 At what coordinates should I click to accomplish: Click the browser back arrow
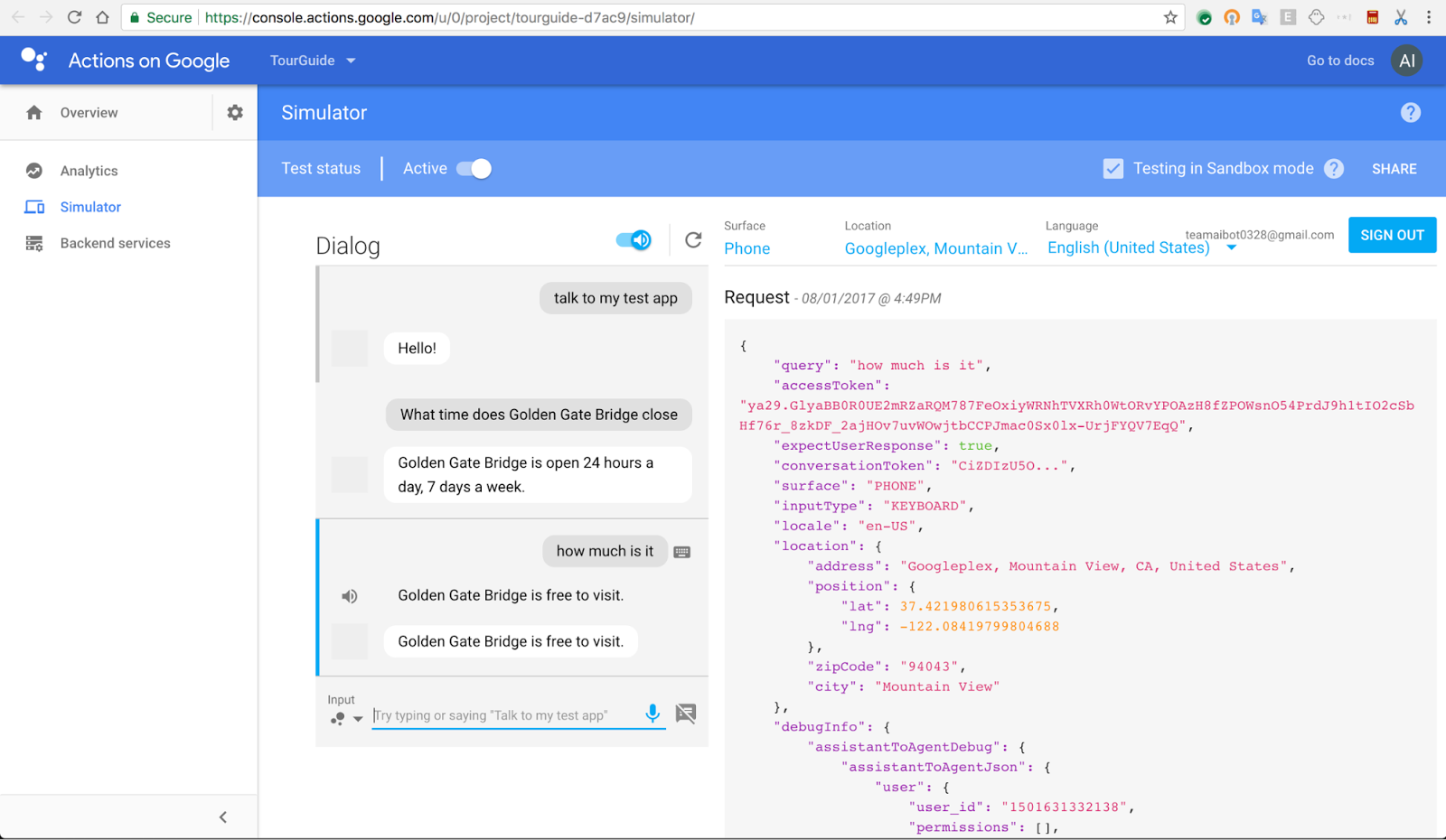[17, 17]
